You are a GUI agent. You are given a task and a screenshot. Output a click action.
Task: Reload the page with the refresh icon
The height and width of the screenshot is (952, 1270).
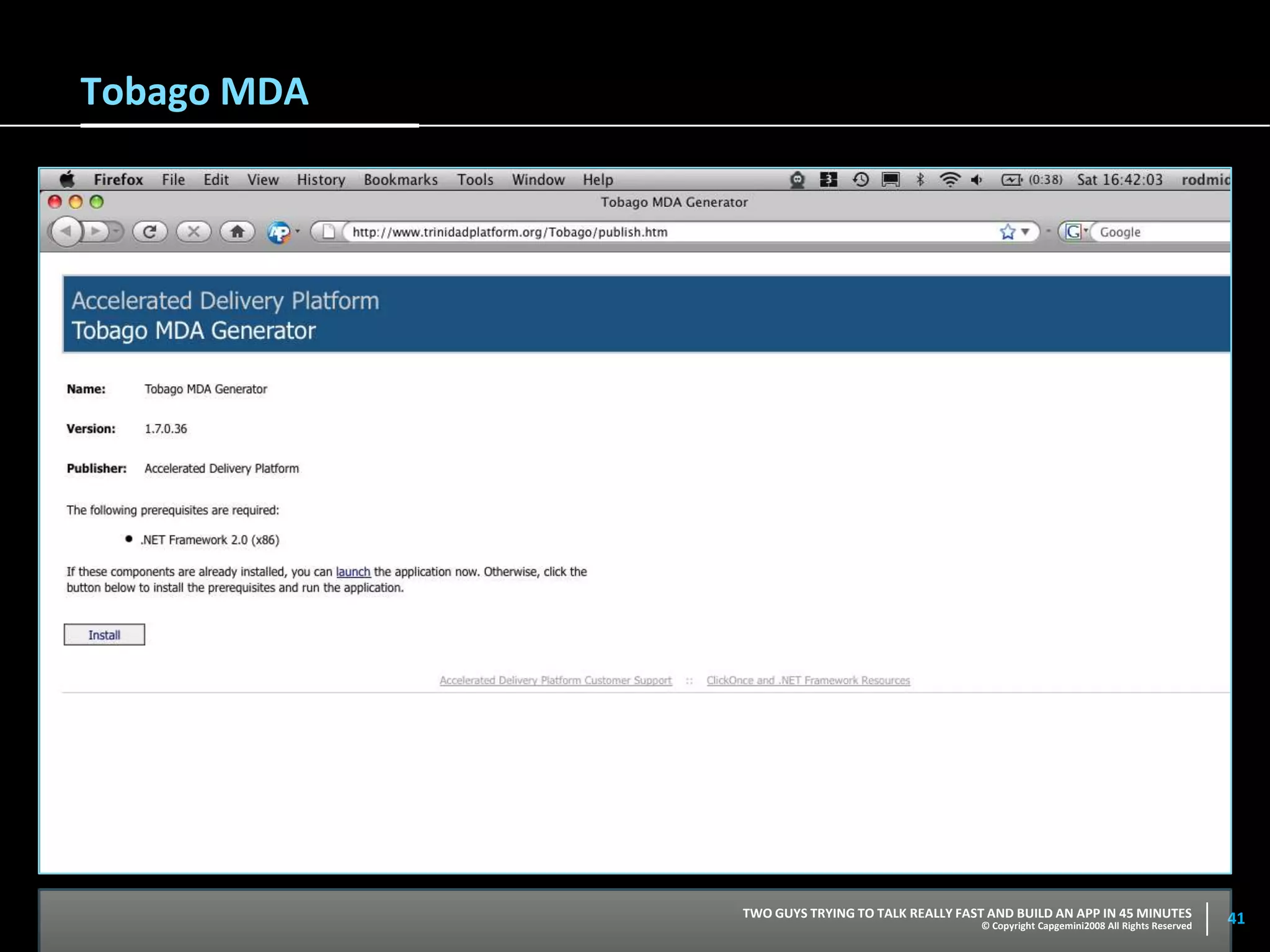coord(149,232)
